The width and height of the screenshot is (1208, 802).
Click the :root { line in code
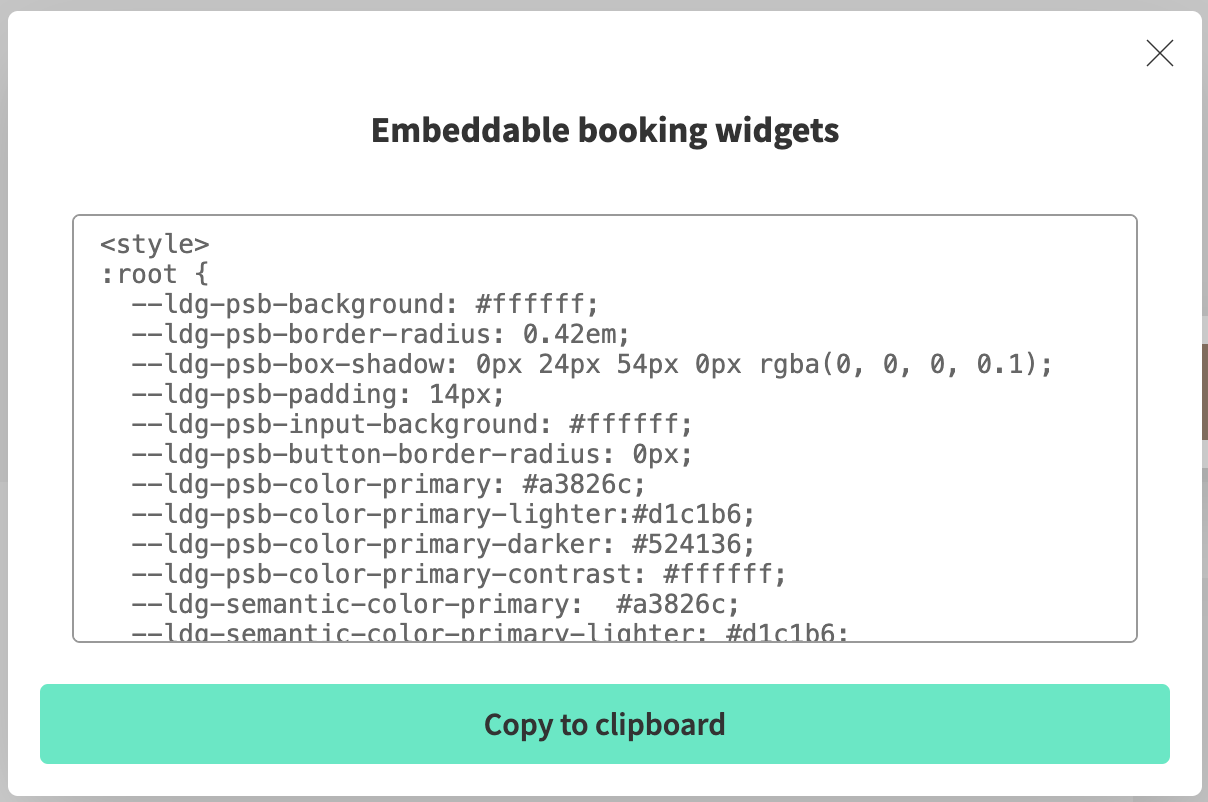[154, 274]
